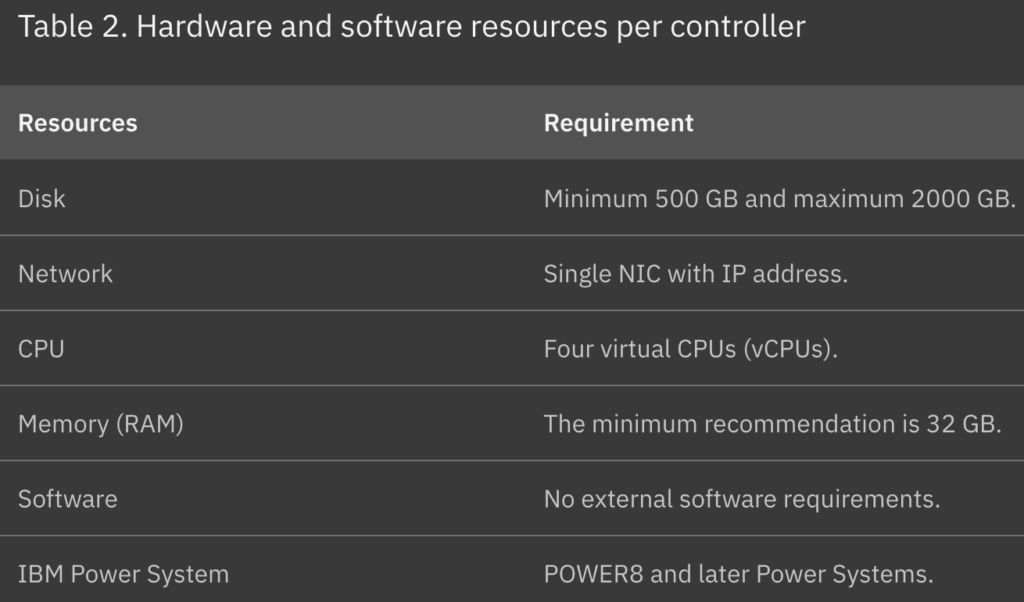This screenshot has height=602, width=1024.
Task: Click the No external software requirements cell
Action: (742, 499)
